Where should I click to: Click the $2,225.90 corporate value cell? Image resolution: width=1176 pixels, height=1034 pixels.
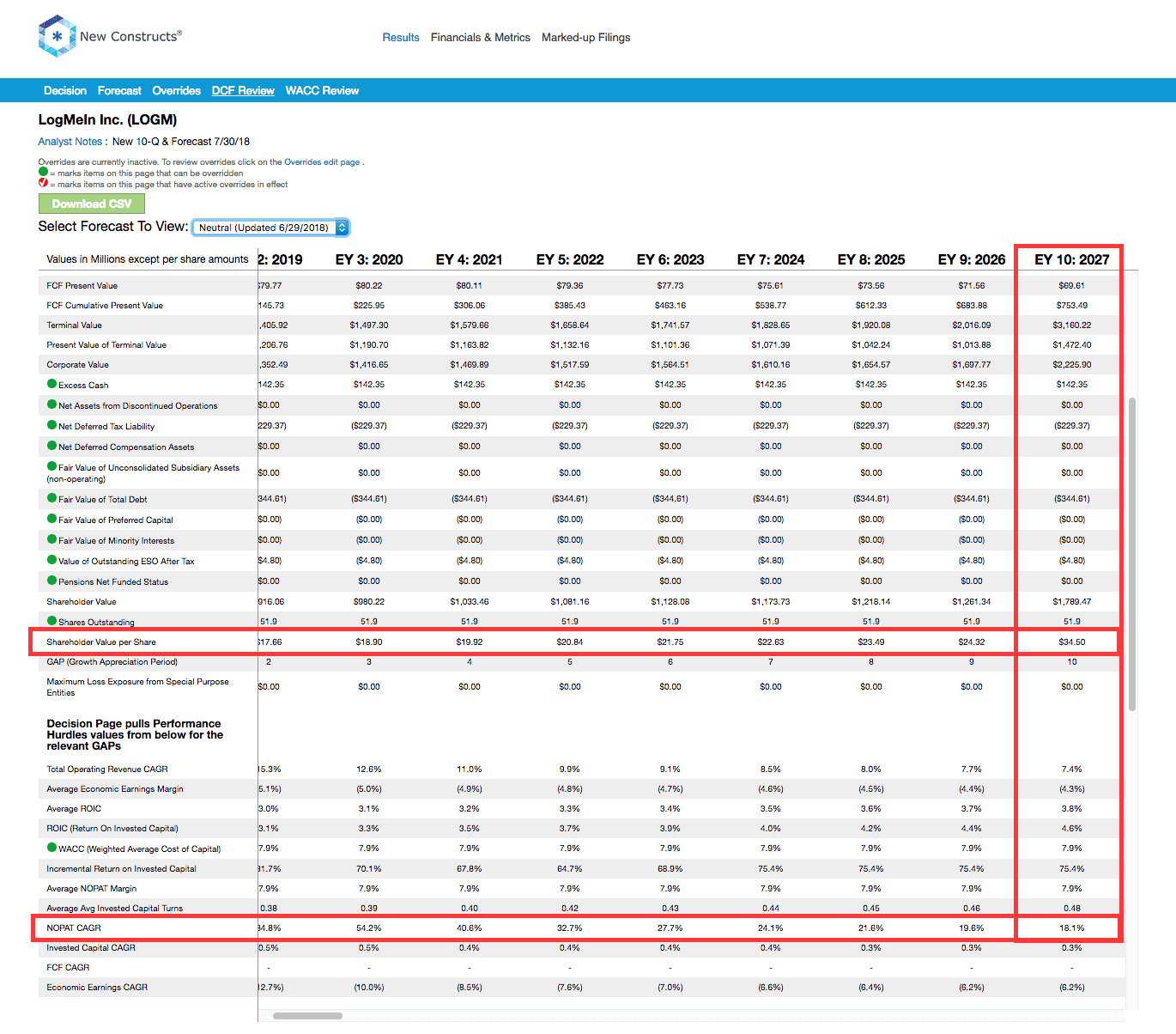pos(1072,364)
